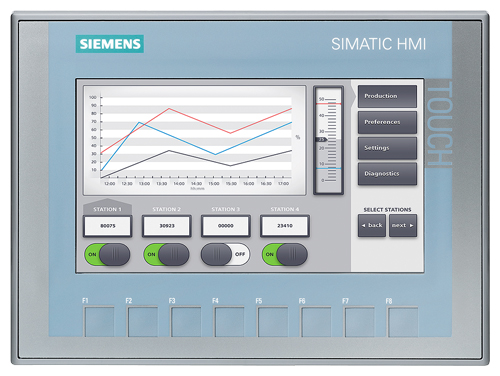Click the trend chart area

tap(194, 140)
